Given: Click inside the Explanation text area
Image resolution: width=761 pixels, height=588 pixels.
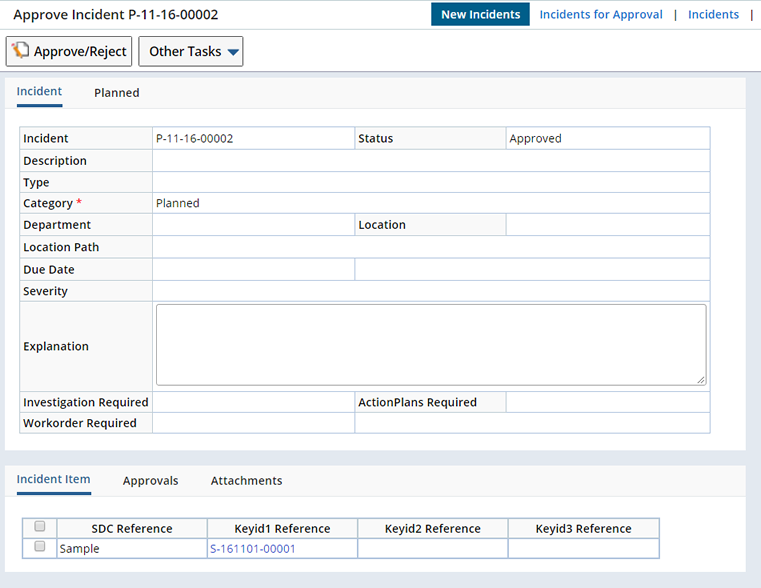Looking at the screenshot, I should click(x=431, y=345).
